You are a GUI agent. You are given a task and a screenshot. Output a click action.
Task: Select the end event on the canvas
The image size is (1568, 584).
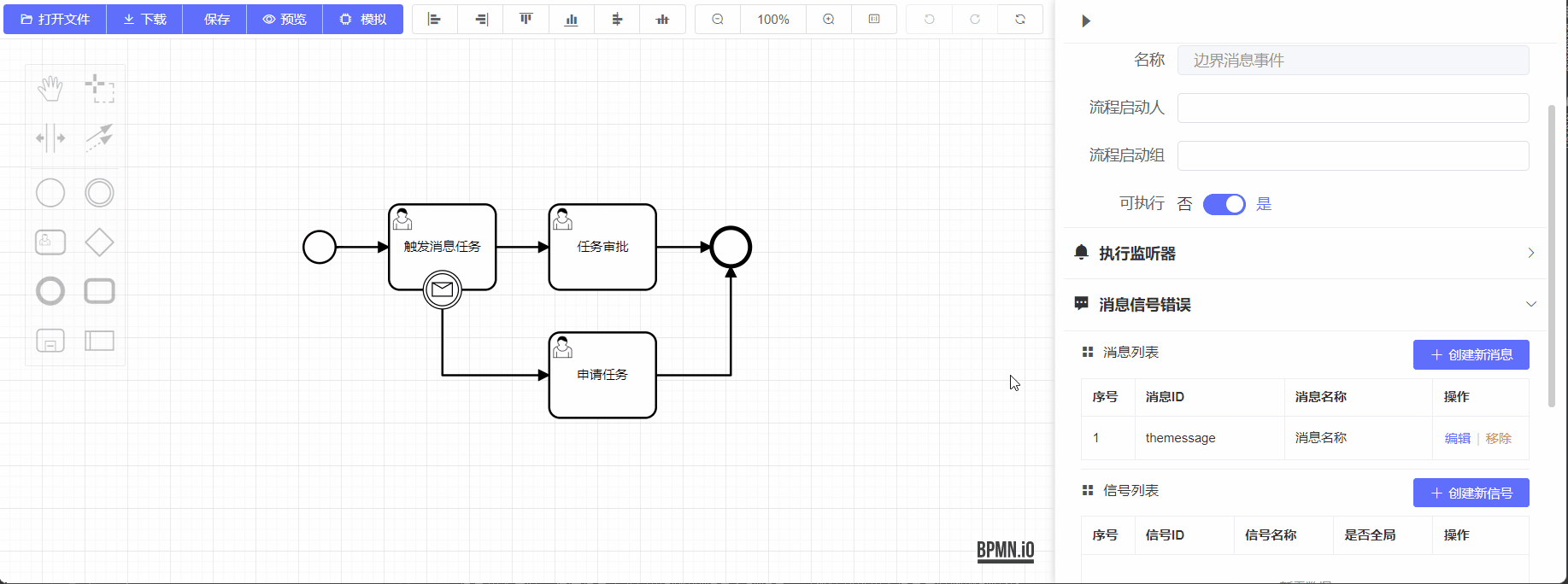point(731,248)
